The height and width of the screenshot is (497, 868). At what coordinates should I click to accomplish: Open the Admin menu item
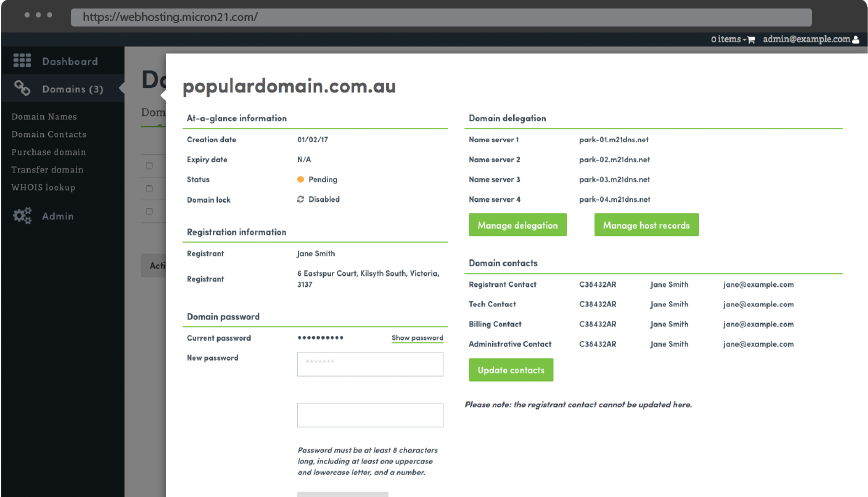coord(58,216)
